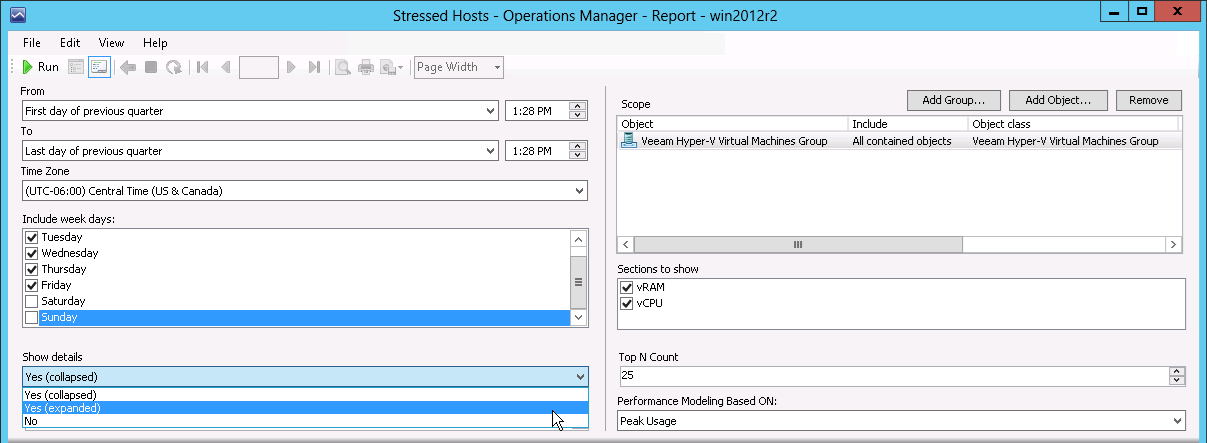Click week days list scroll up arrow

point(578,239)
